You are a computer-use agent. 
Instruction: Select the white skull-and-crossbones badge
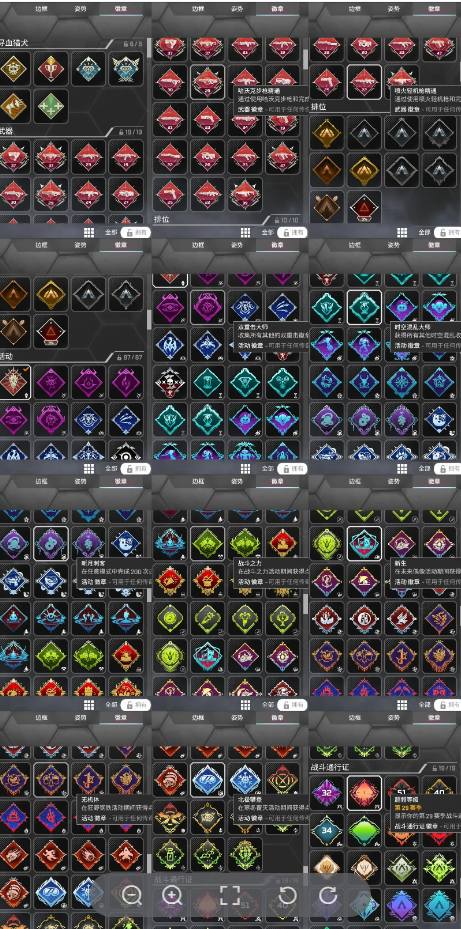pyautogui.click(x=170, y=382)
